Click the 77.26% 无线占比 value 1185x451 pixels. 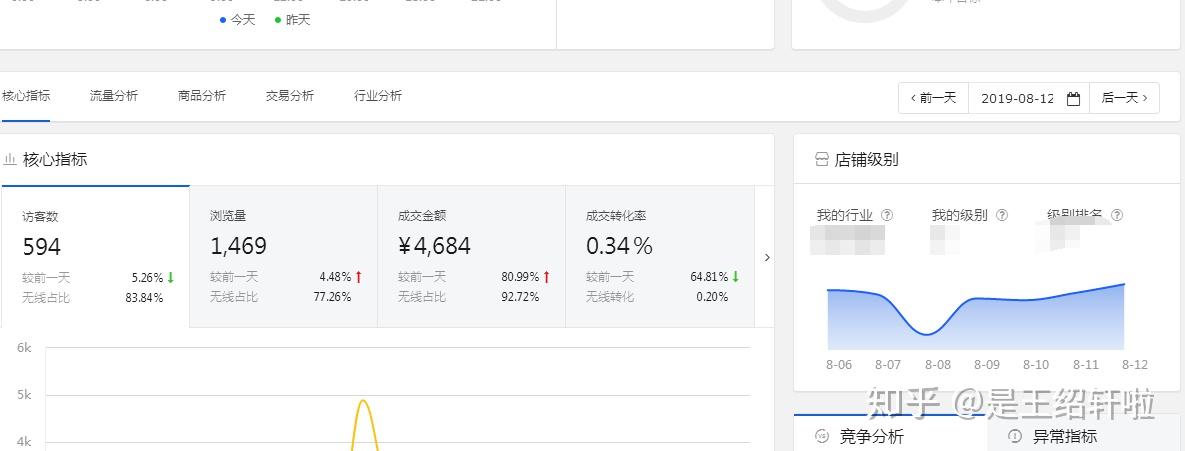333,297
